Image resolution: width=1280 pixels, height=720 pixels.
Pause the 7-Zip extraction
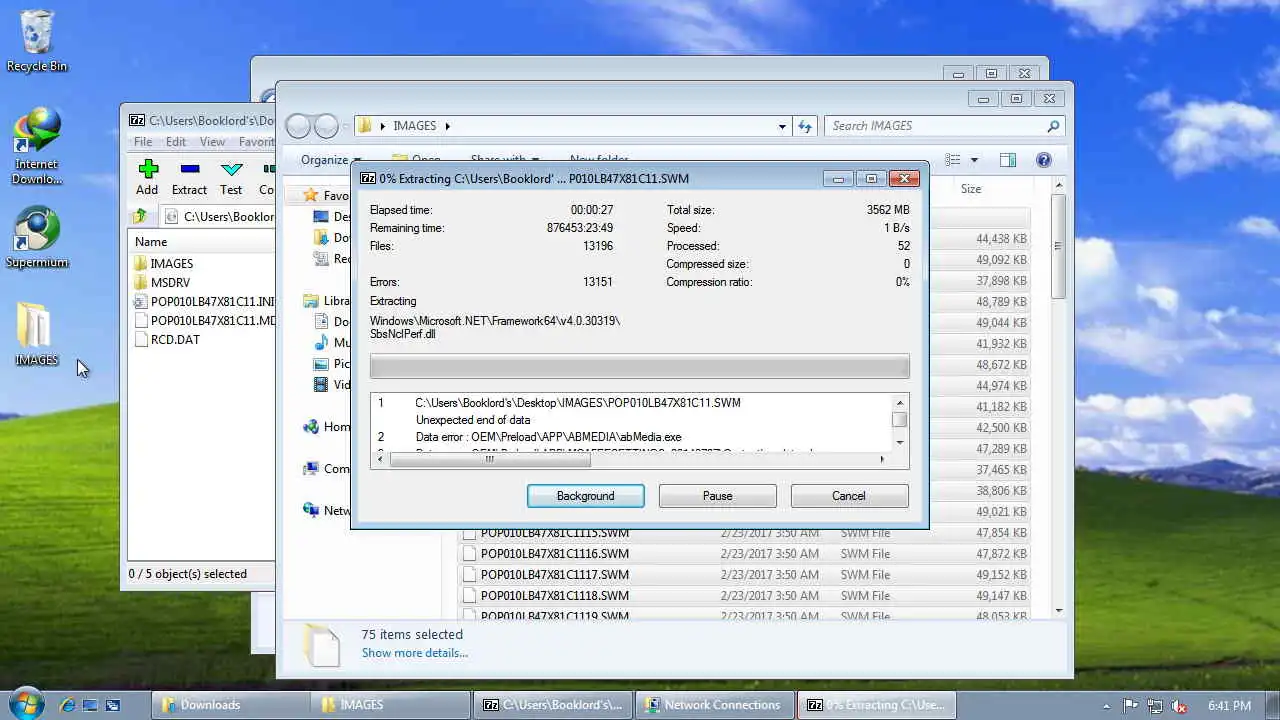pyautogui.click(x=717, y=496)
